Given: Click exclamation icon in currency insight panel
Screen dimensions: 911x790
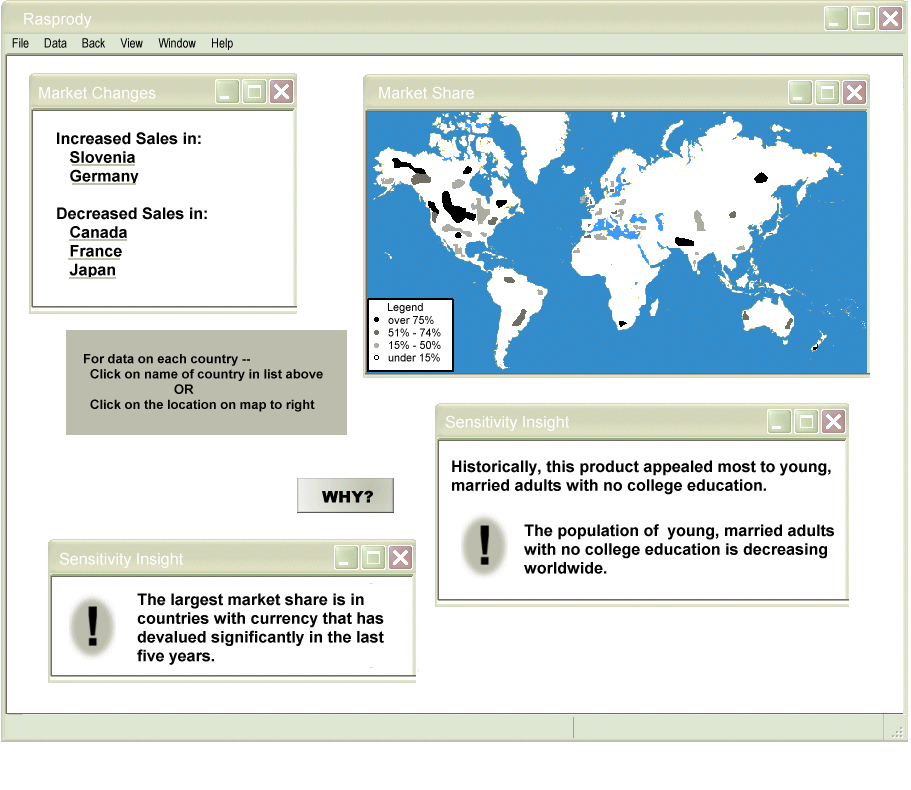Looking at the screenshot, I should tap(93, 626).
